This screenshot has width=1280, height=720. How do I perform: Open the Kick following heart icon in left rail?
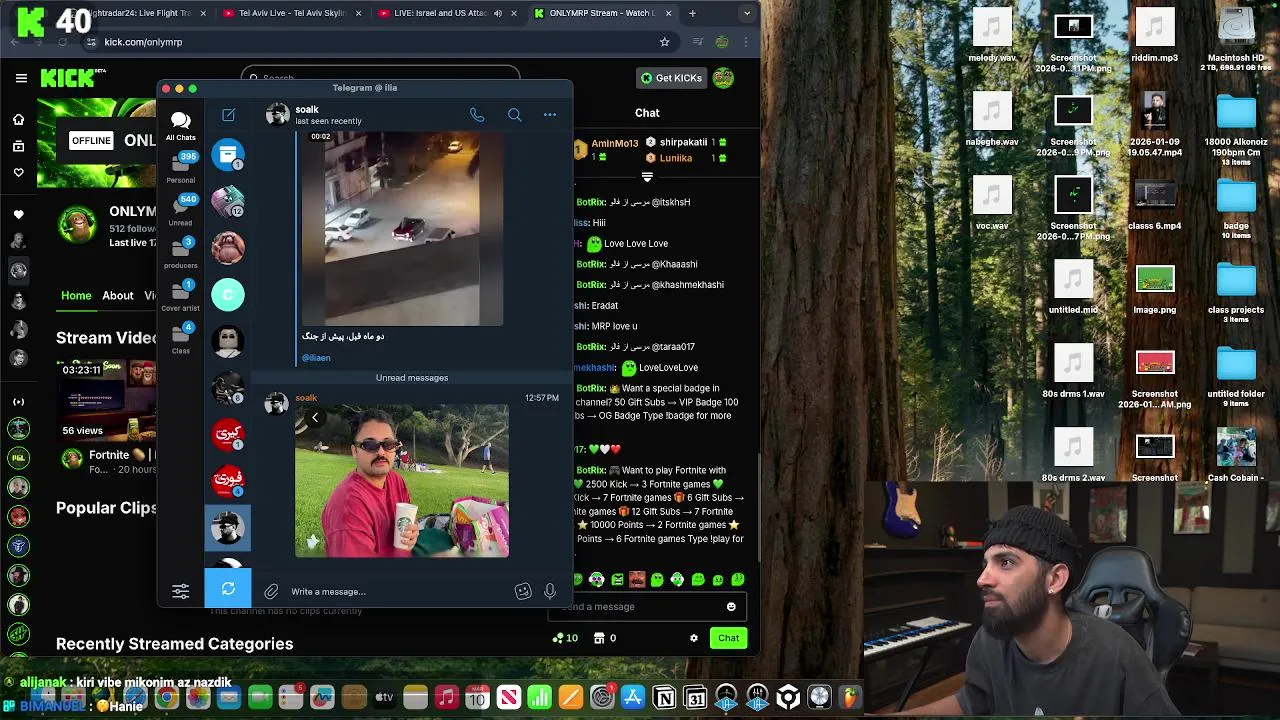(18, 173)
